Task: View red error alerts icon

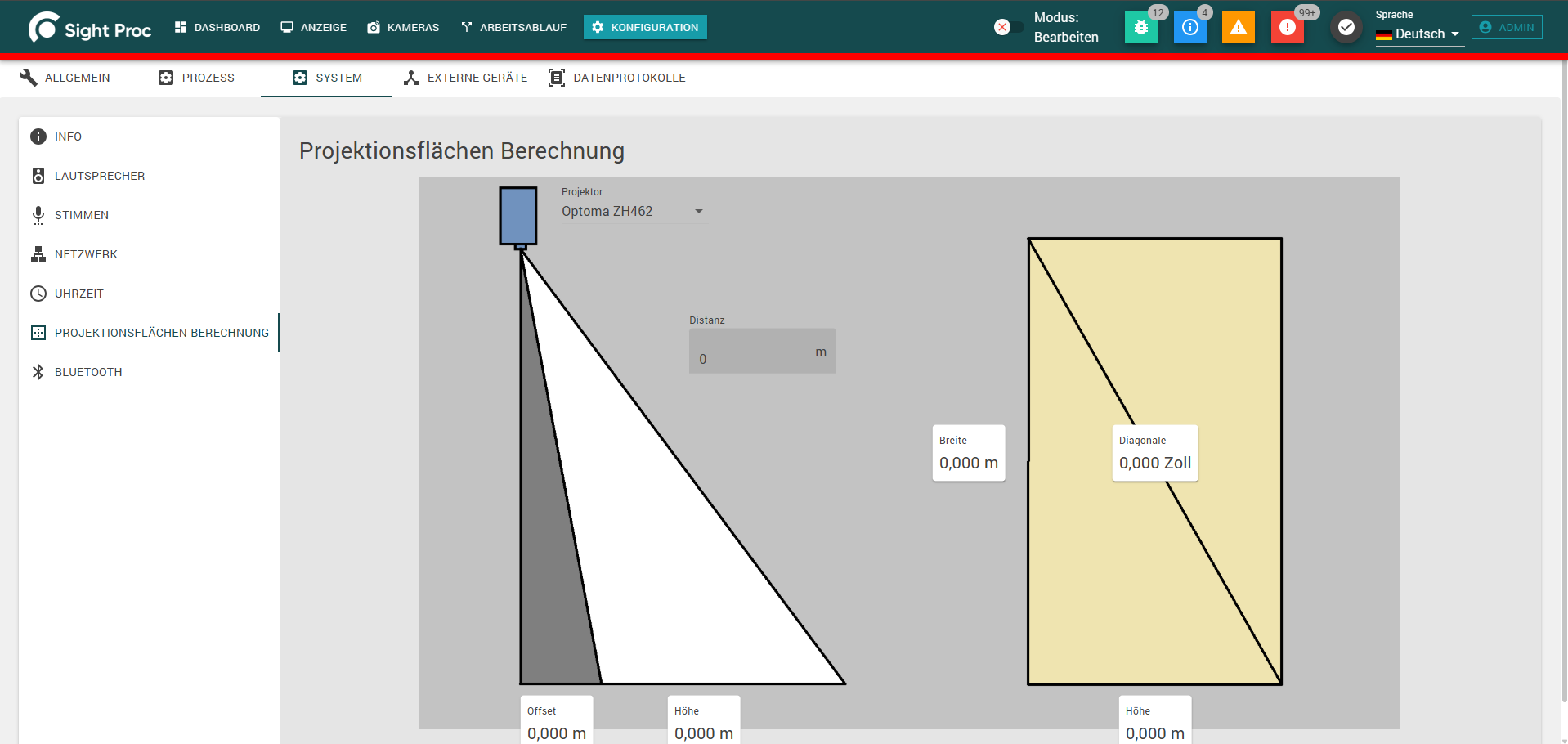Action: 1288,27
